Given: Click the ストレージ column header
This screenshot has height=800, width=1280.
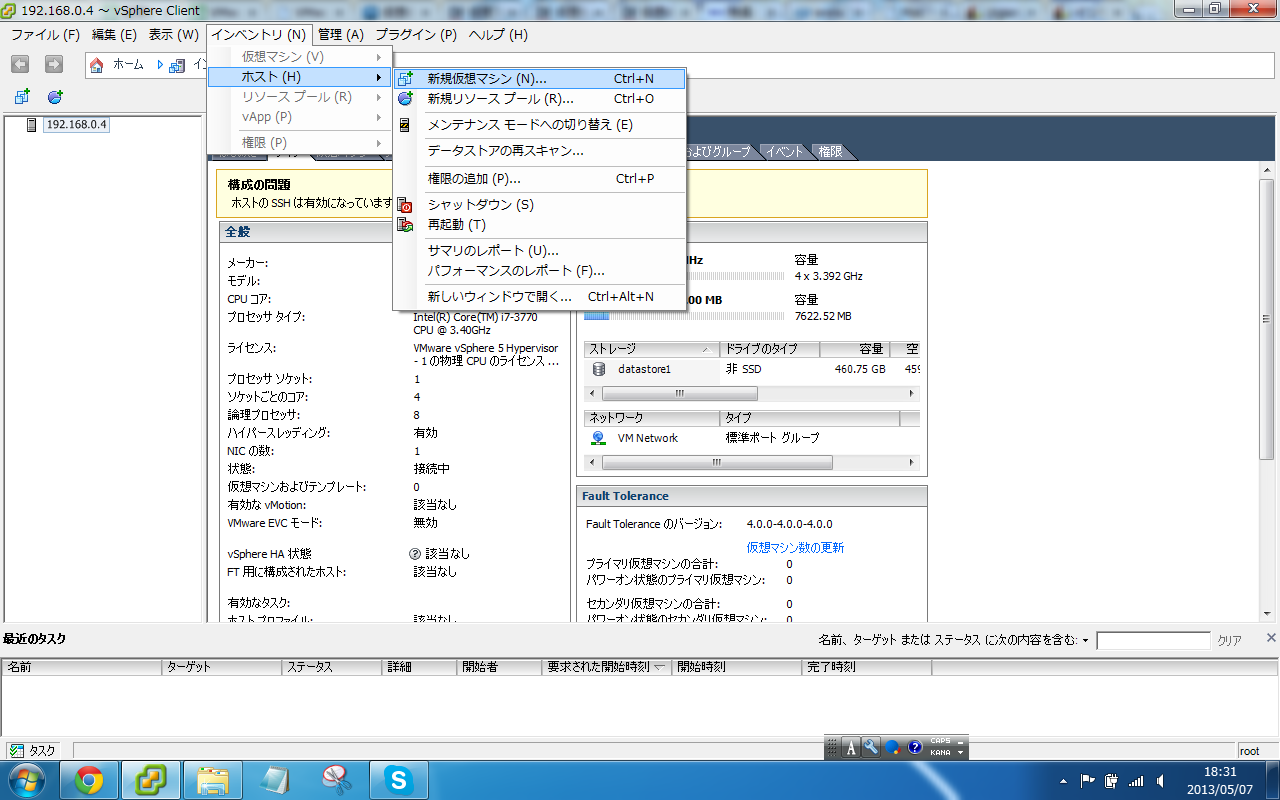Looking at the screenshot, I should (651, 350).
